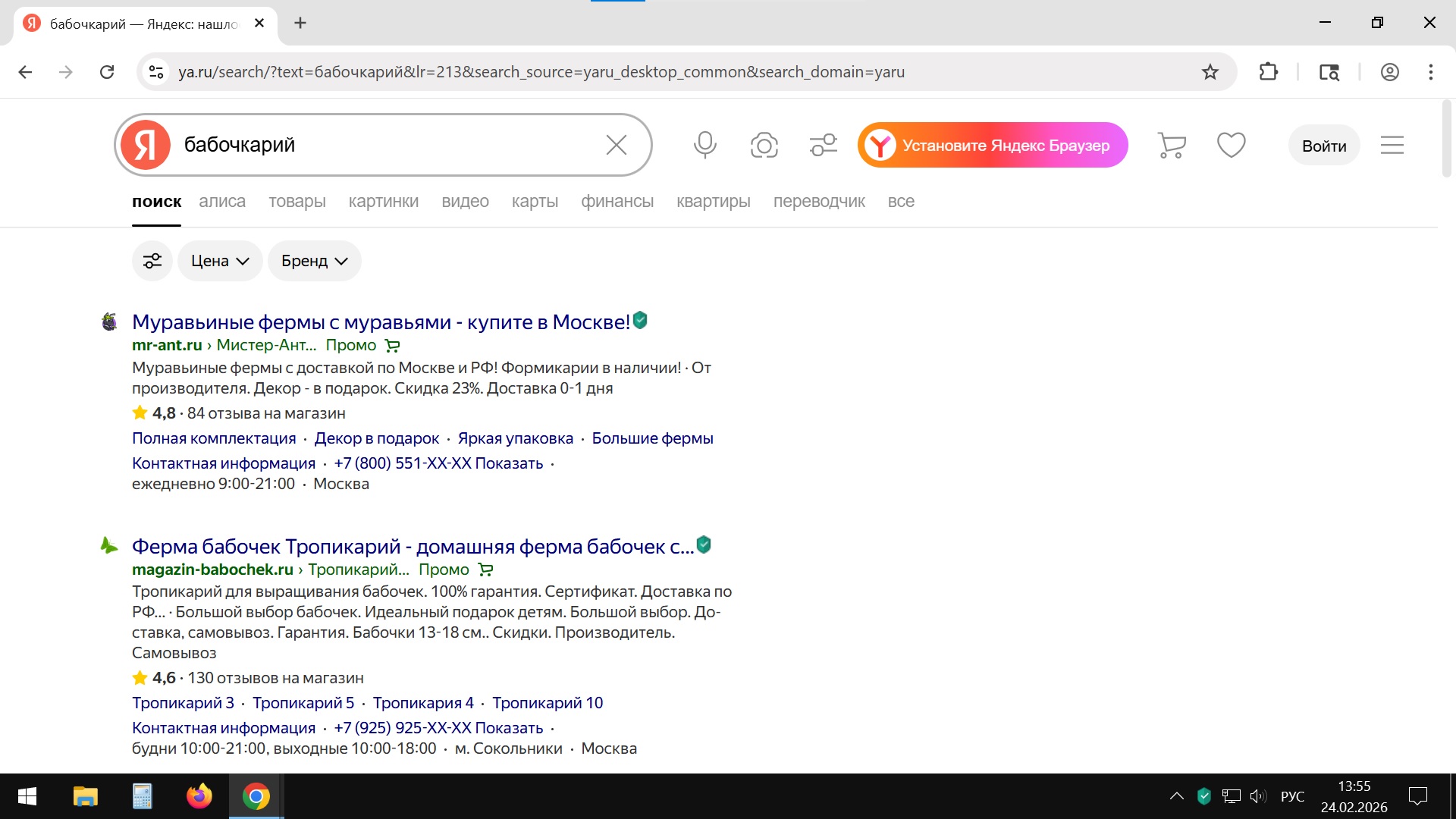The height and width of the screenshot is (819, 1456).
Task: Click the microphone voice search icon
Action: point(704,144)
